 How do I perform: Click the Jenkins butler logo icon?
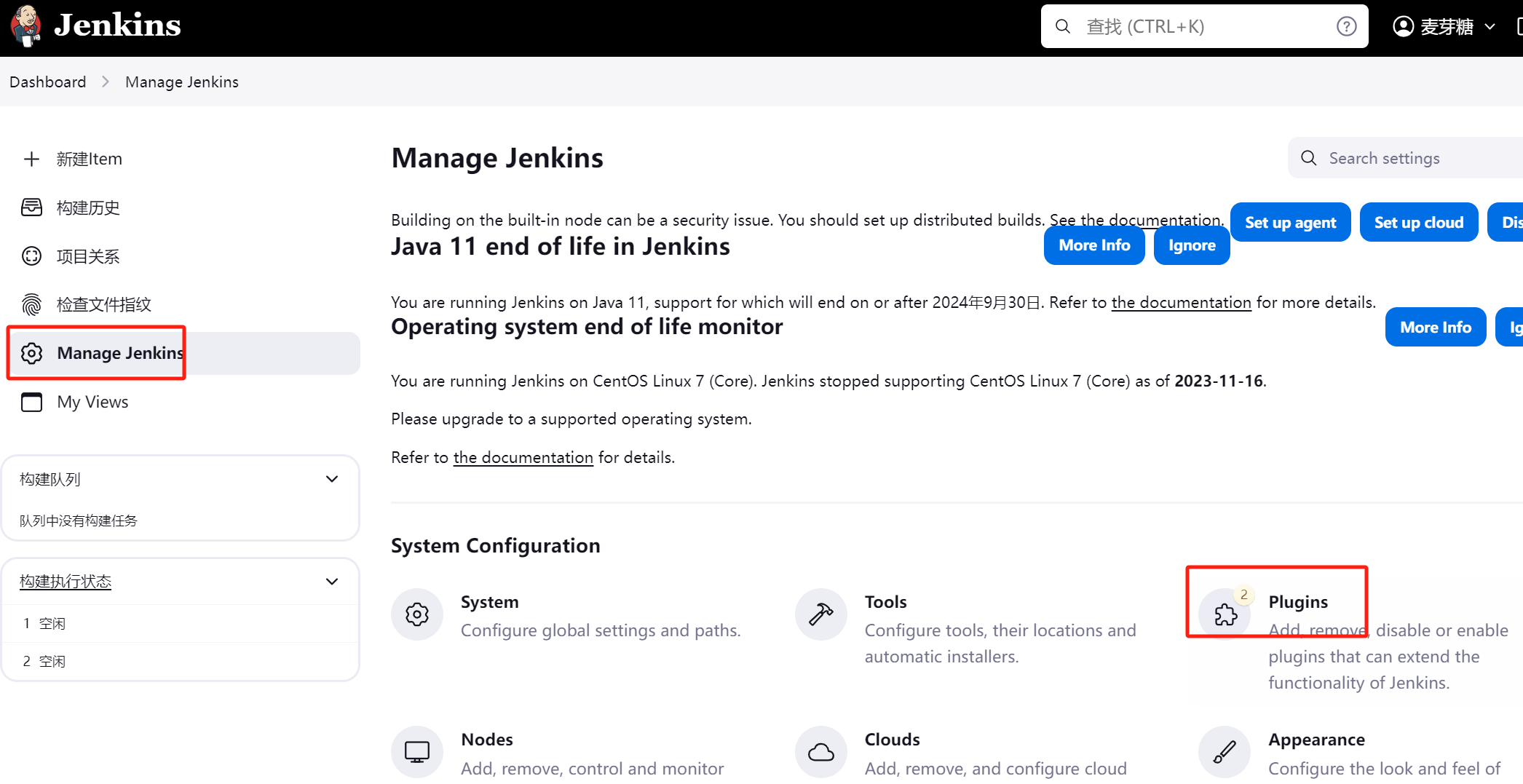pyautogui.click(x=26, y=25)
